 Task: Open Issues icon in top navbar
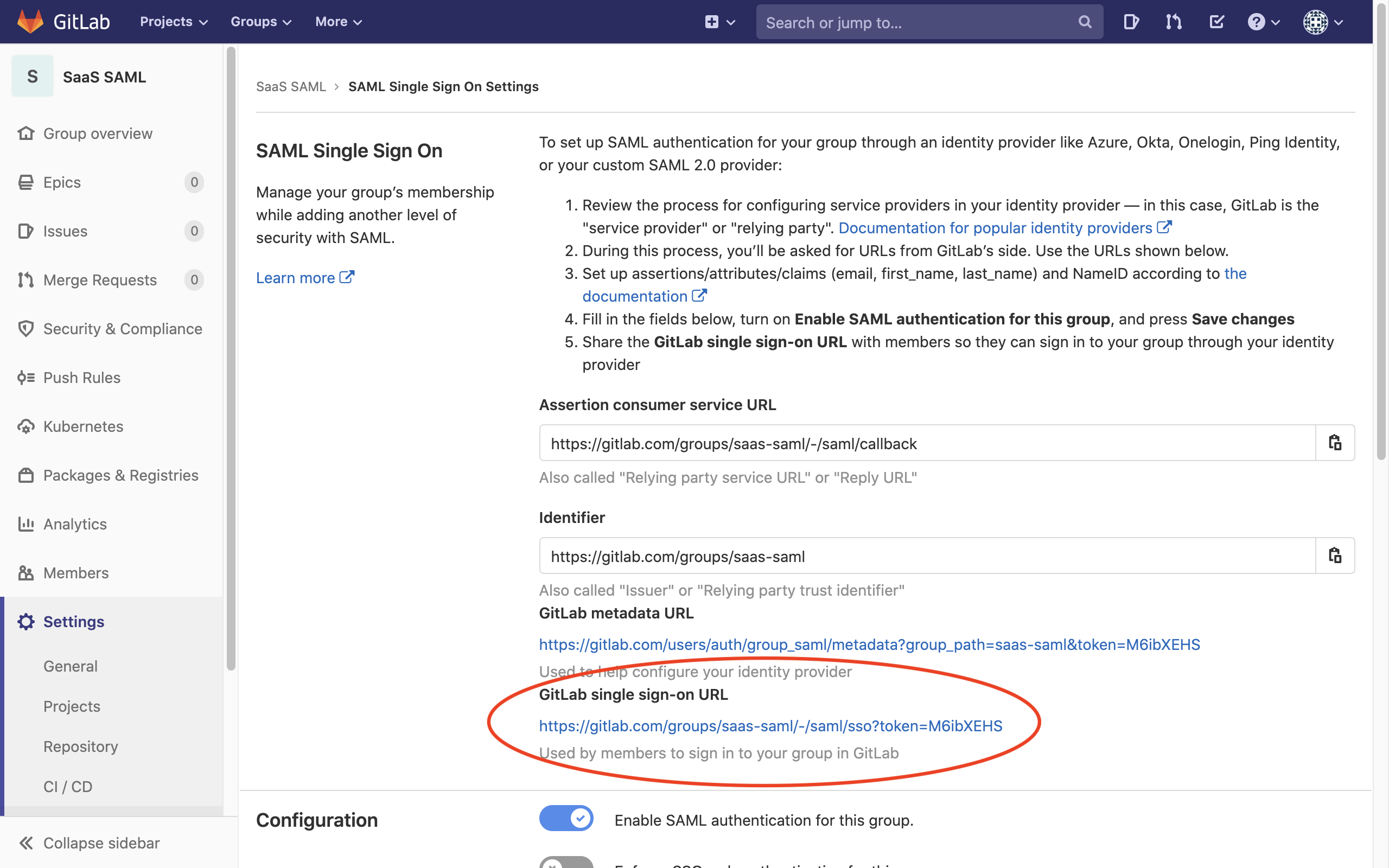(x=1131, y=22)
